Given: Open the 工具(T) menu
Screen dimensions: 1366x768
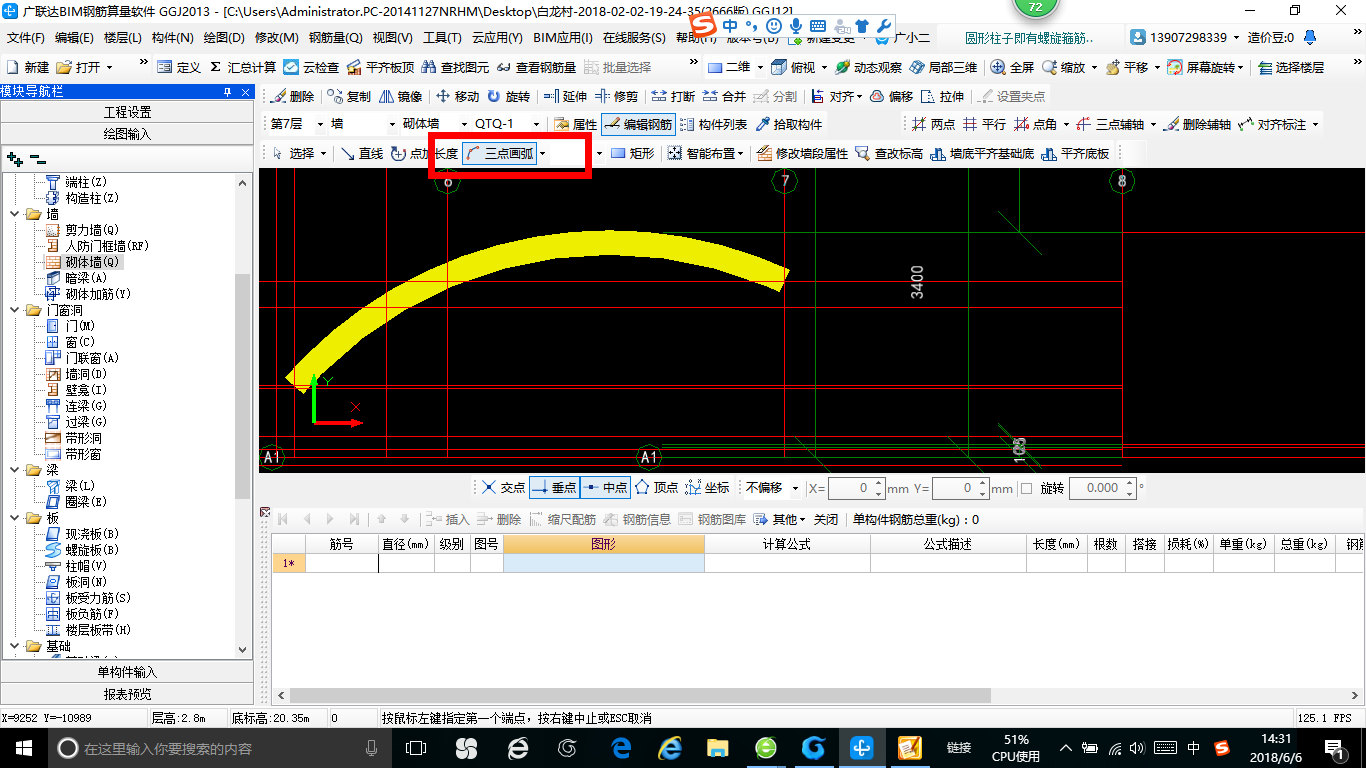Looking at the screenshot, I should click(442, 38).
